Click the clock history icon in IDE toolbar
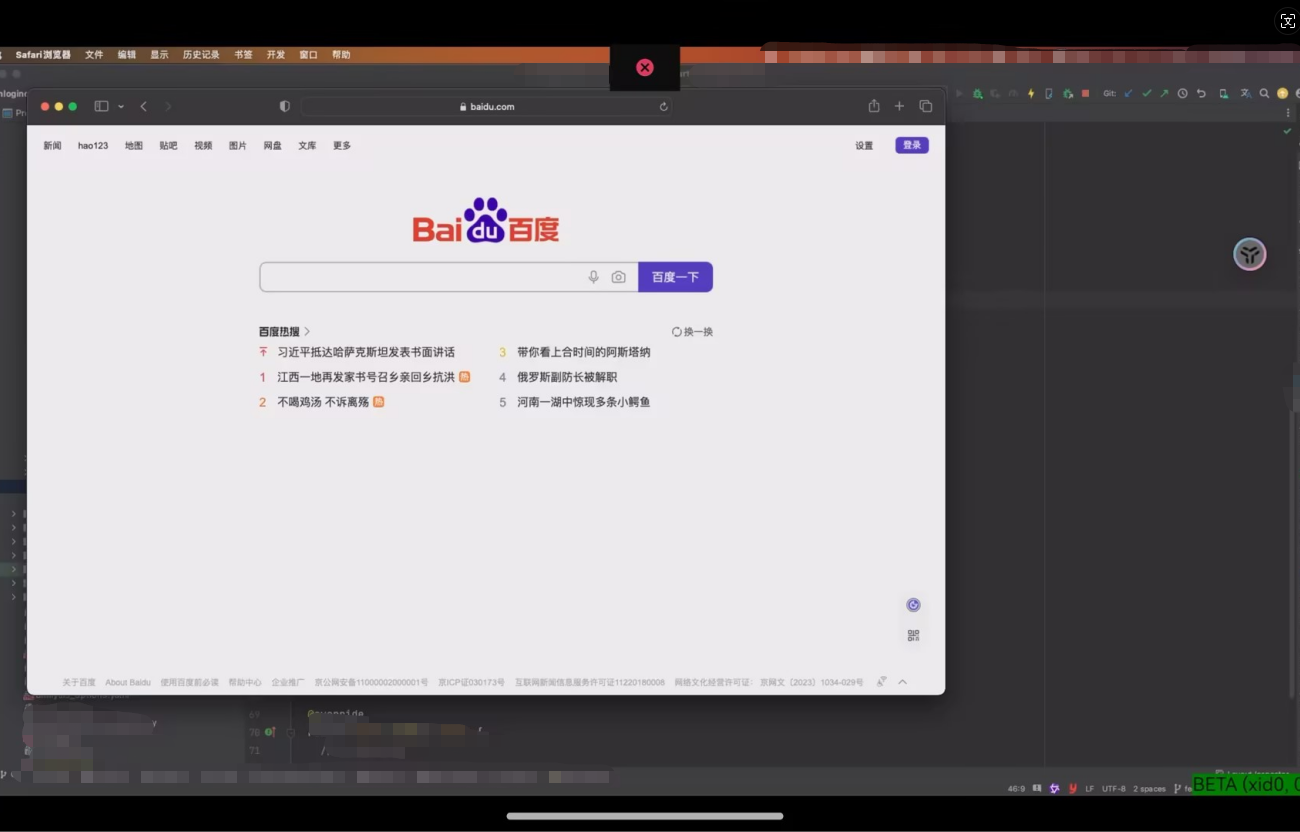The height and width of the screenshot is (832, 1300). (x=1182, y=93)
